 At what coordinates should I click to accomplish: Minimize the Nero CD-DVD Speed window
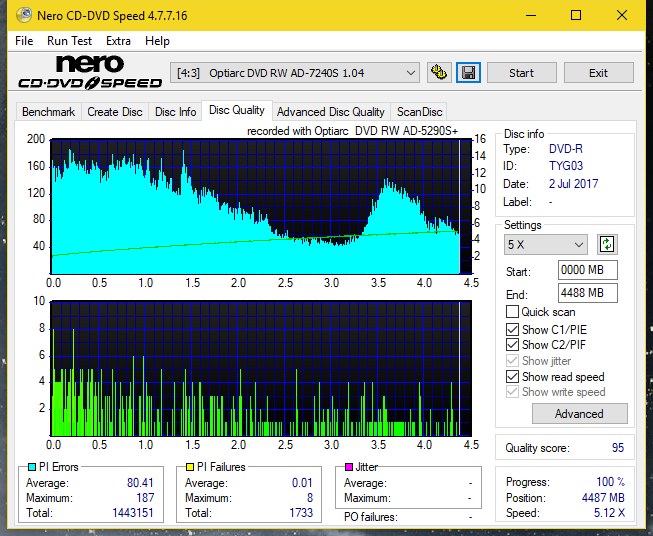[531, 15]
